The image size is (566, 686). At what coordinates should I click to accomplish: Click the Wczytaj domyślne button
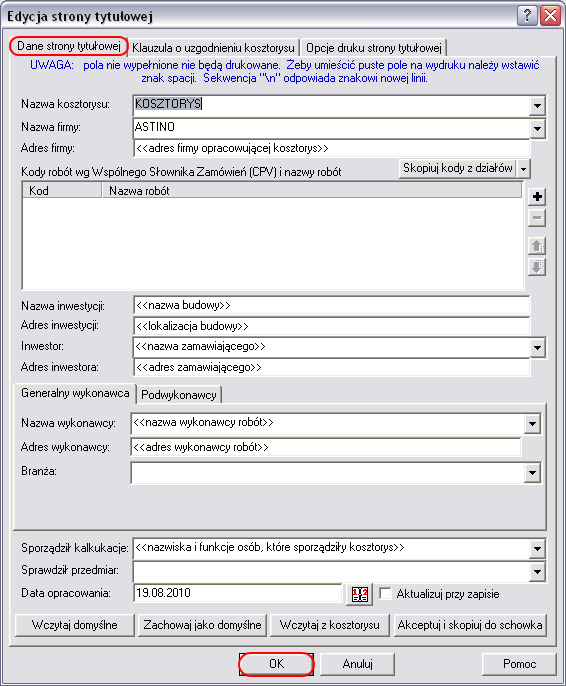[74, 625]
